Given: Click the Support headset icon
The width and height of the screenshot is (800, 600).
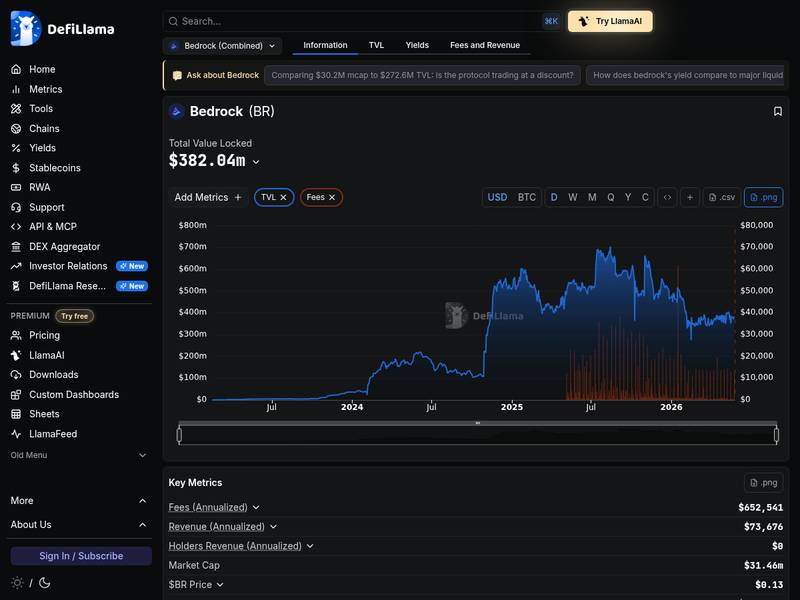Looking at the screenshot, I should tap(16, 207).
